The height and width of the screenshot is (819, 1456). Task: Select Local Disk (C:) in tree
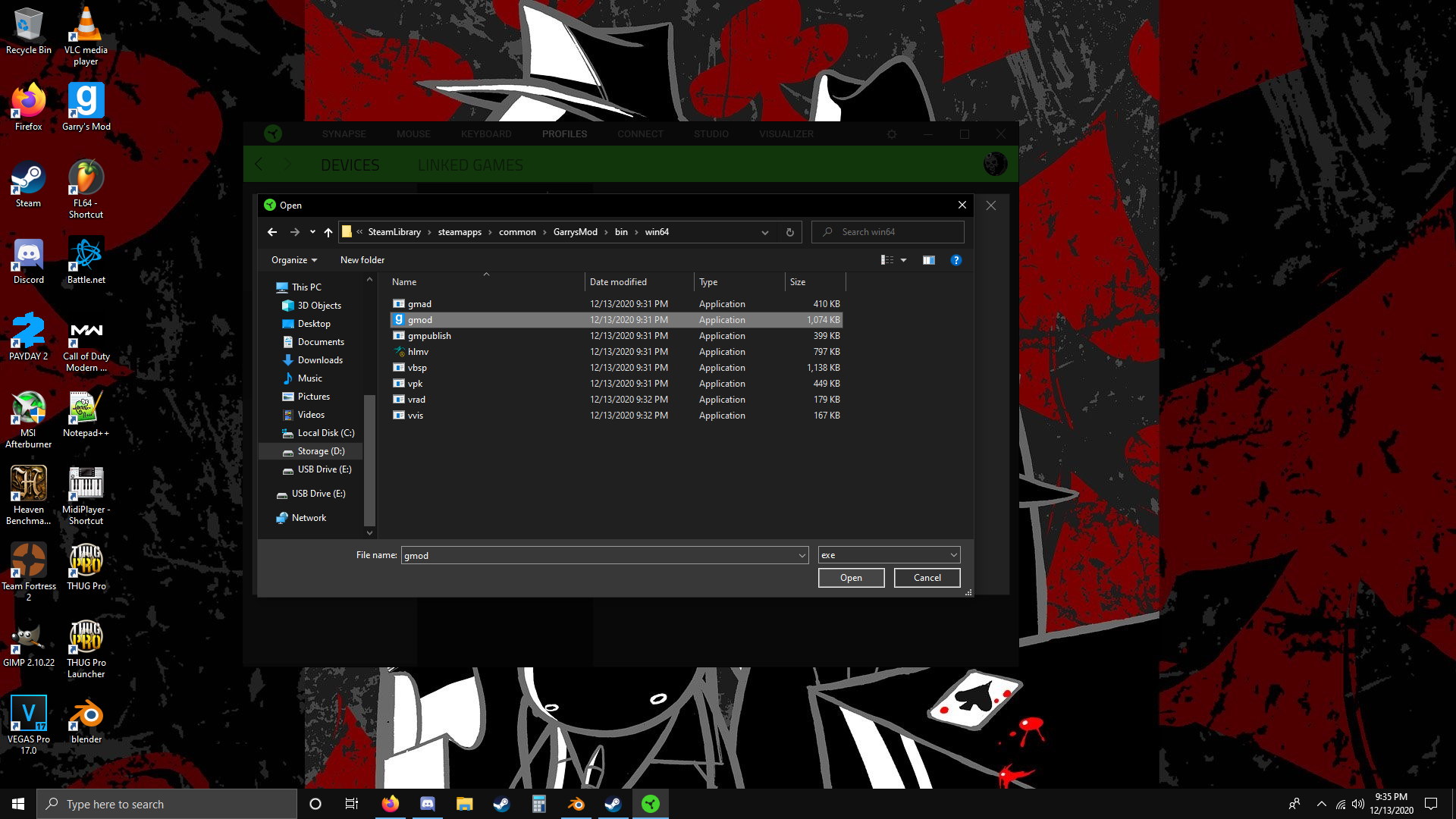pyautogui.click(x=325, y=433)
